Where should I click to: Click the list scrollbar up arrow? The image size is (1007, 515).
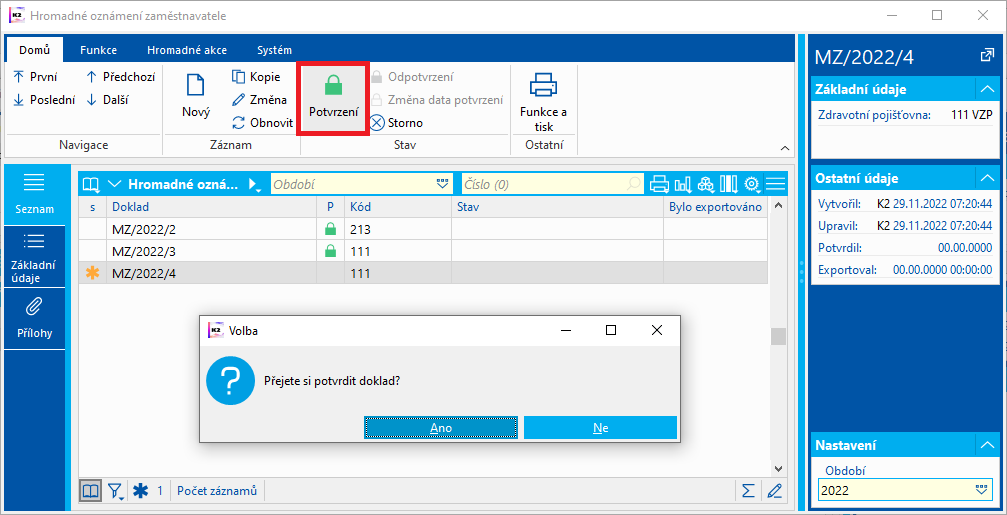(x=778, y=205)
